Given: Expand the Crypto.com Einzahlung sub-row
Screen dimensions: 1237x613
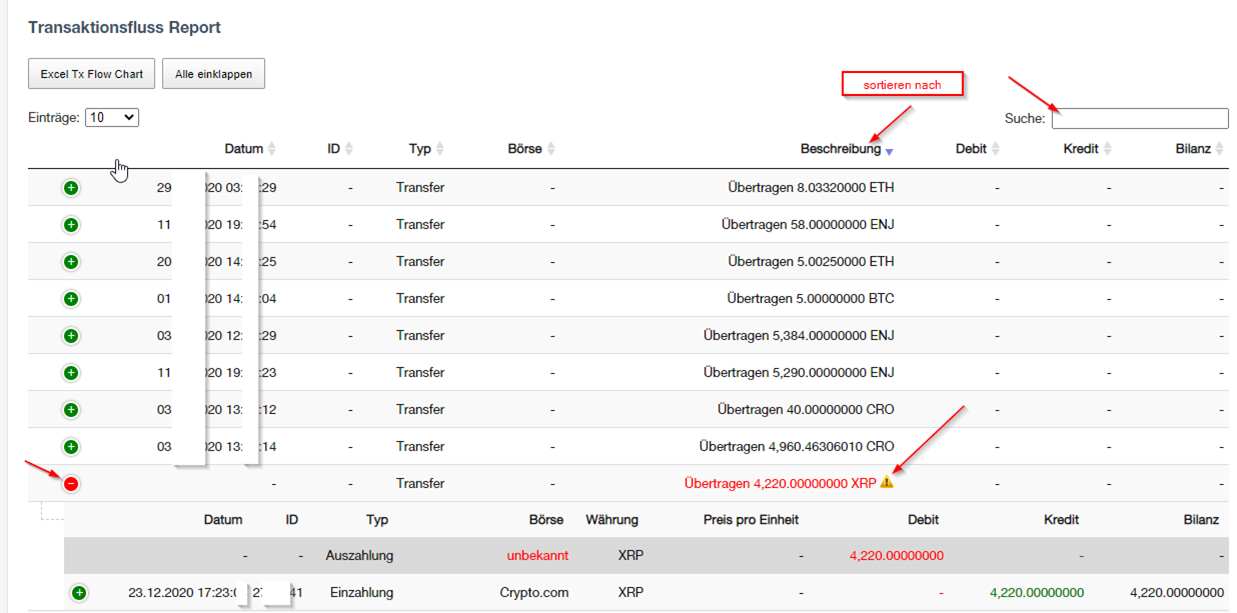Looking at the screenshot, I should click(x=79, y=593).
